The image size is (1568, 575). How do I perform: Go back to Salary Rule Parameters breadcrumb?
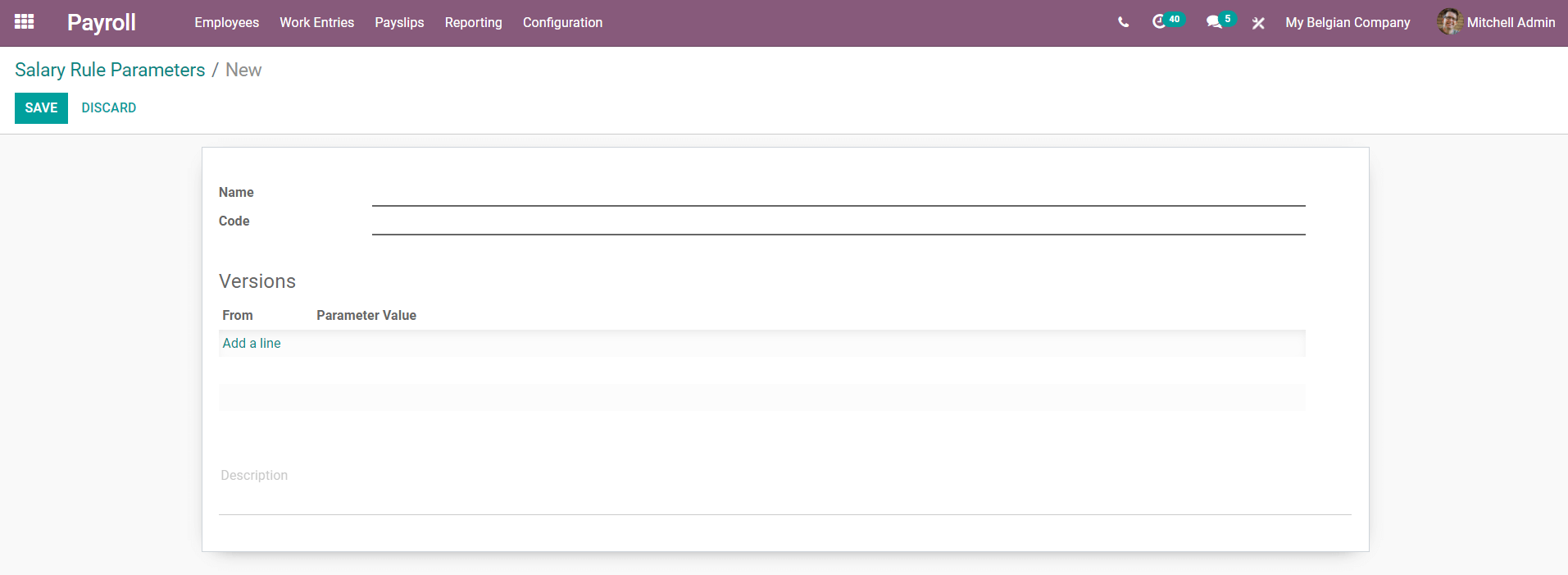[110, 70]
